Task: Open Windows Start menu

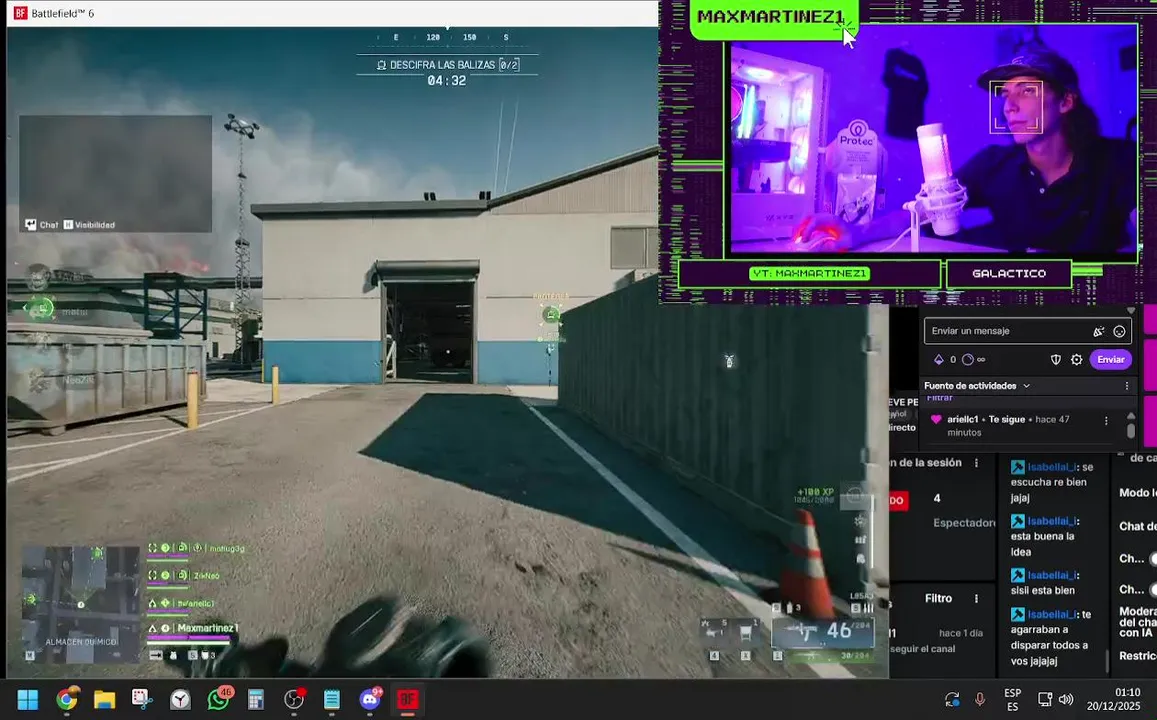Action: [x=27, y=699]
